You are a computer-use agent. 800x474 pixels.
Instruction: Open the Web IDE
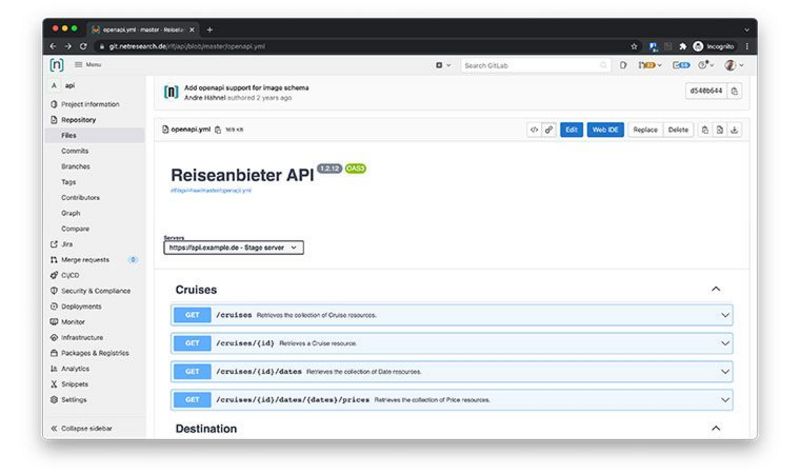pyautogui.click(x=605, y=129)
